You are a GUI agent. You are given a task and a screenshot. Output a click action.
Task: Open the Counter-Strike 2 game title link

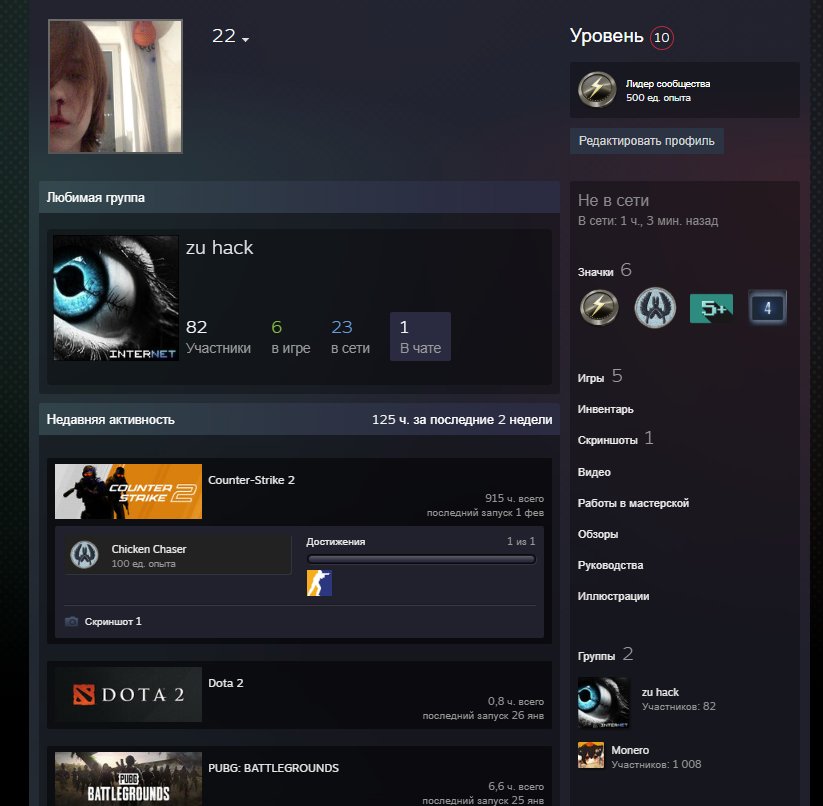click(x=251, y=480)
